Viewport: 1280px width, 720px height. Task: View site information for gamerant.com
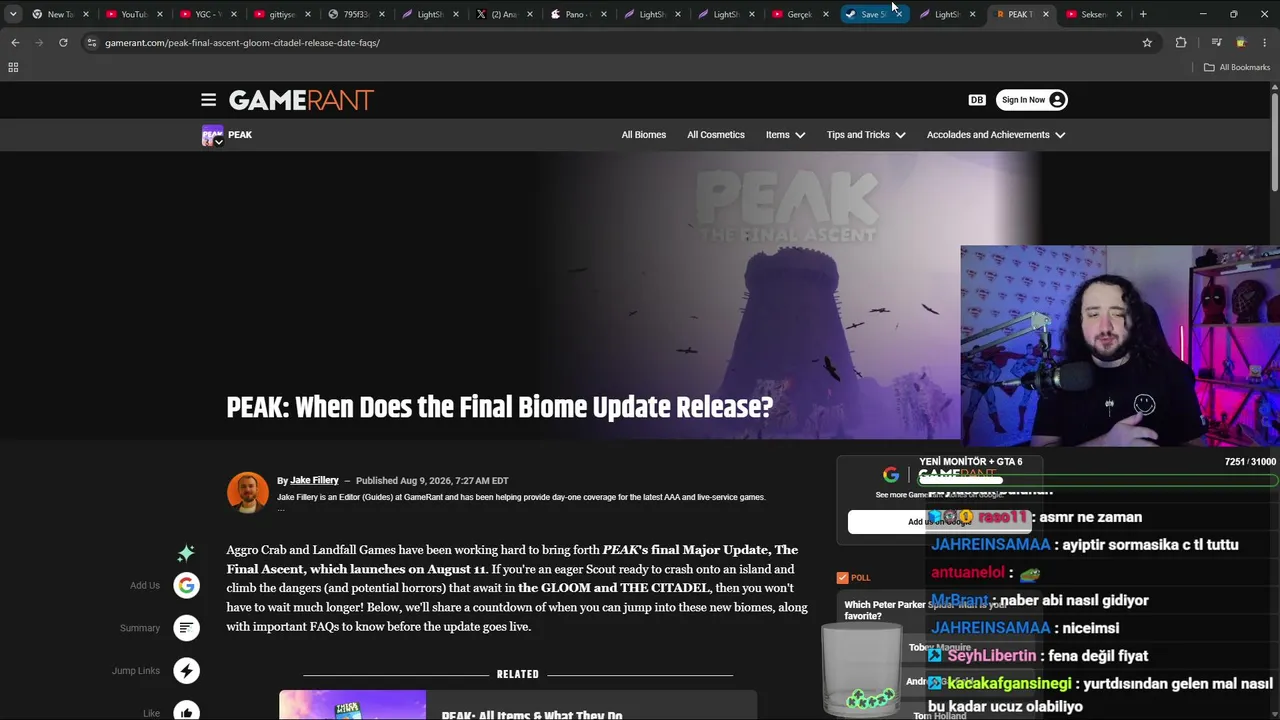click(x=92, y=43)
